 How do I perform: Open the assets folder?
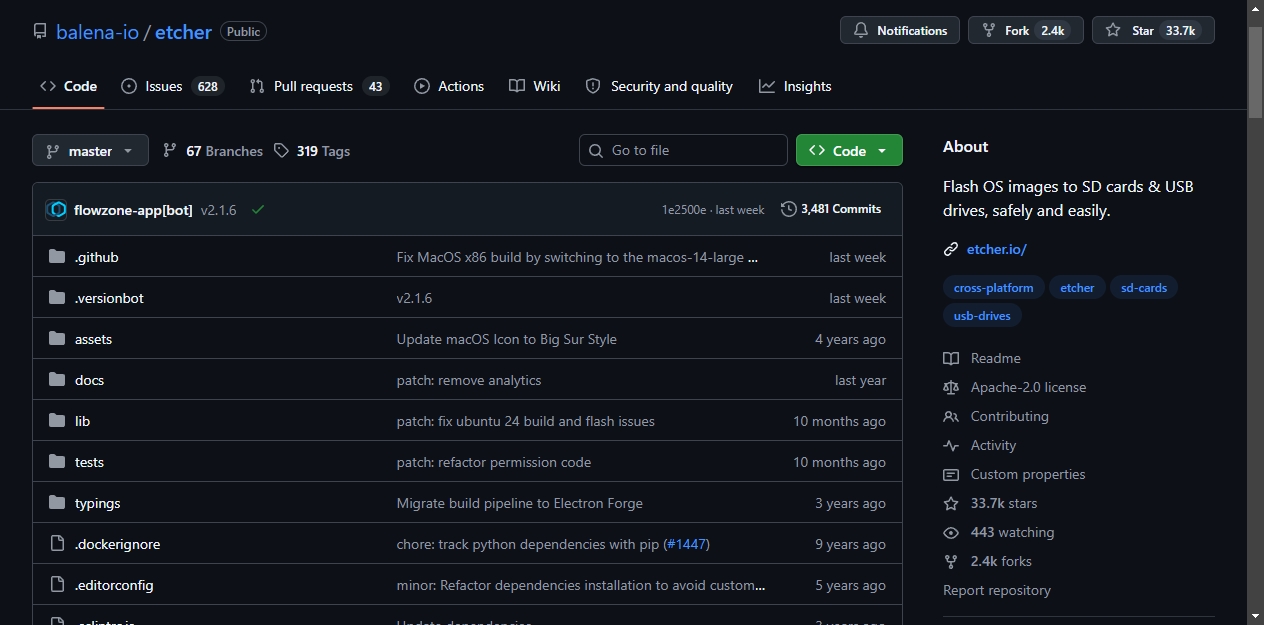pos(93,339)
